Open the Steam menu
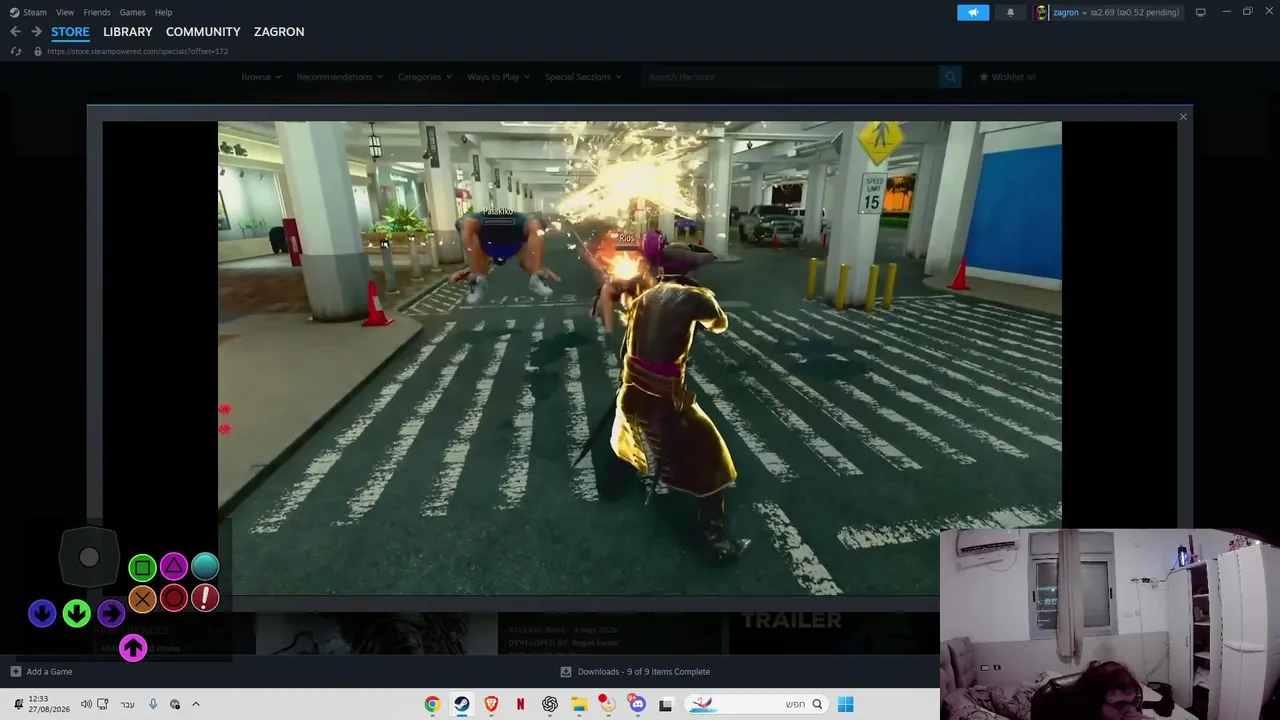 click(x=35, y=12)
